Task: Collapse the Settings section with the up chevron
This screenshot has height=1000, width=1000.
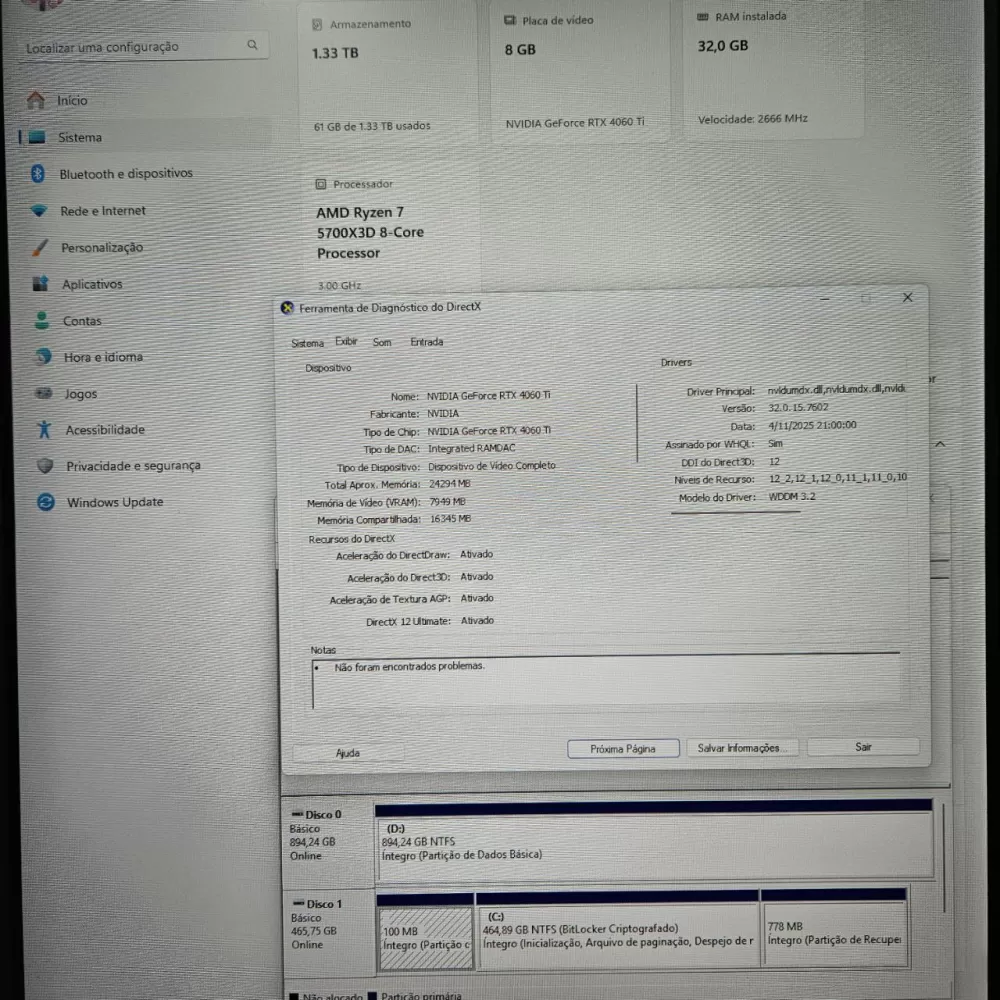Action: [x=940, y=444]
